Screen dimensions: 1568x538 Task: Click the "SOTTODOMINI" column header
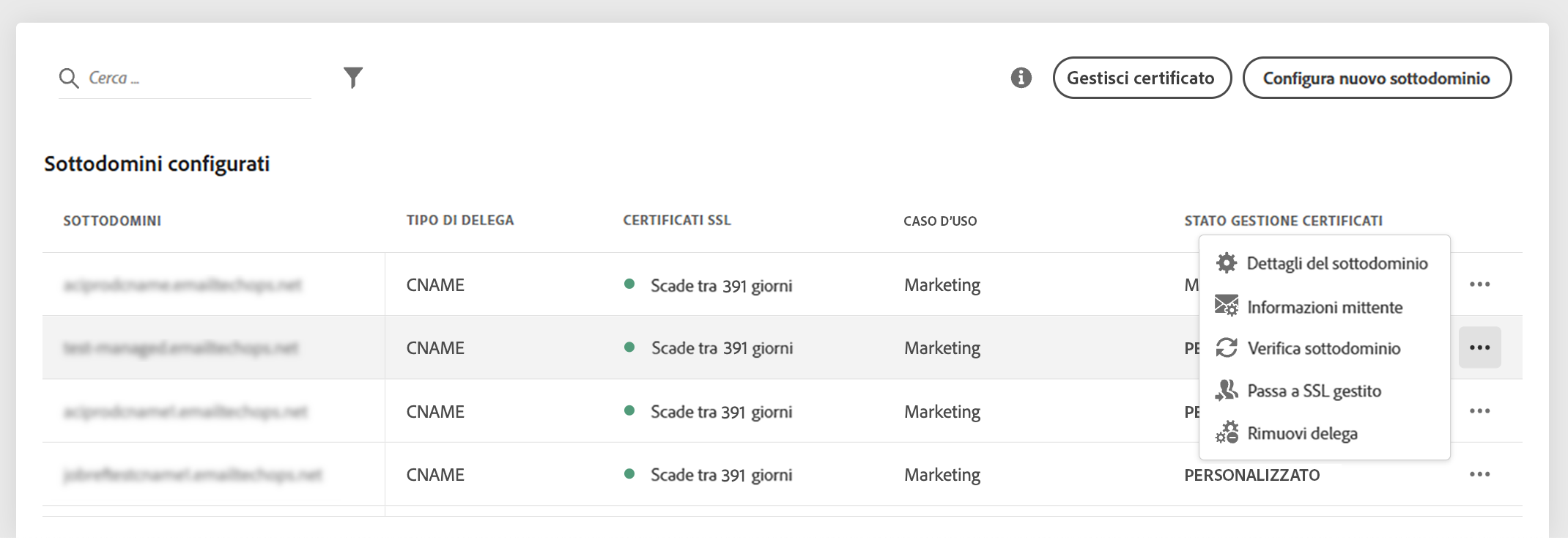coord(112,221)
